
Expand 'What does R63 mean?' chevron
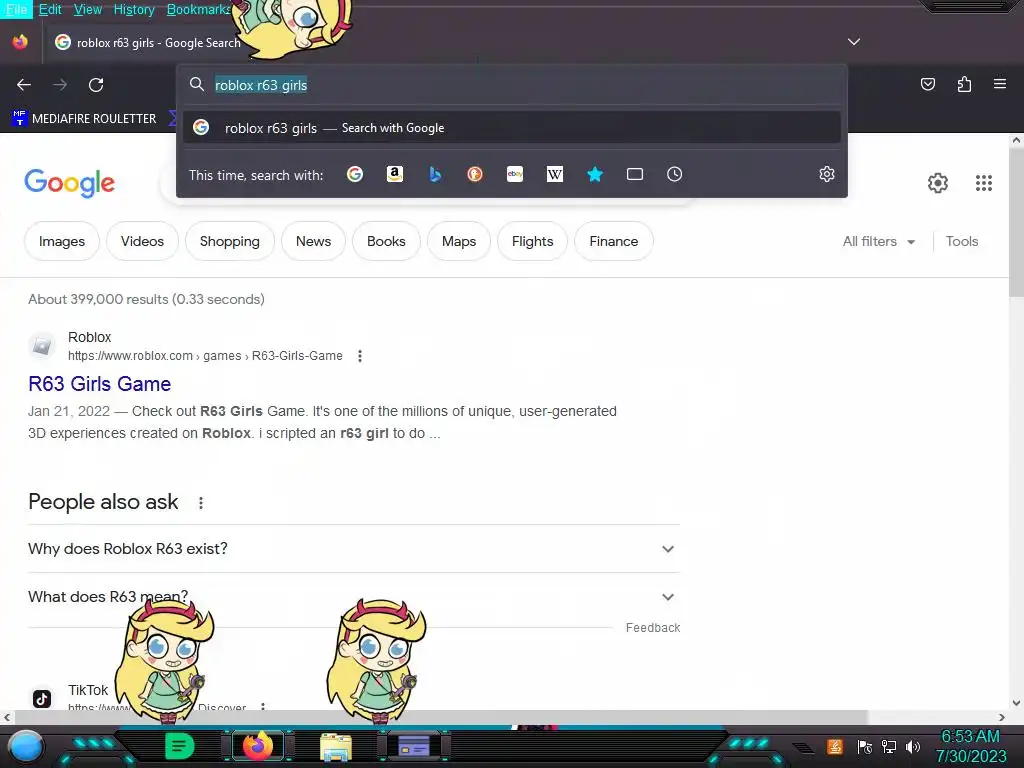(x=667, y=597)
